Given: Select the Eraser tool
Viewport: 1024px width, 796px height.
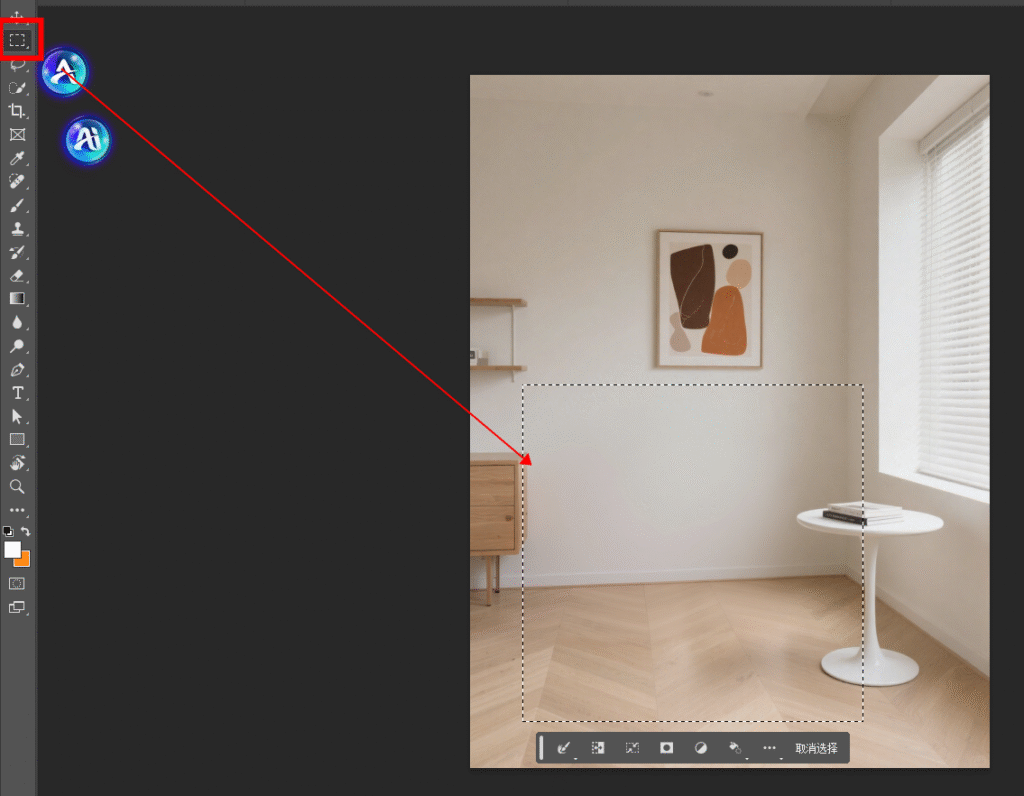Looking at the screenshot, I should pyautogui.click(x=17, y=275).
